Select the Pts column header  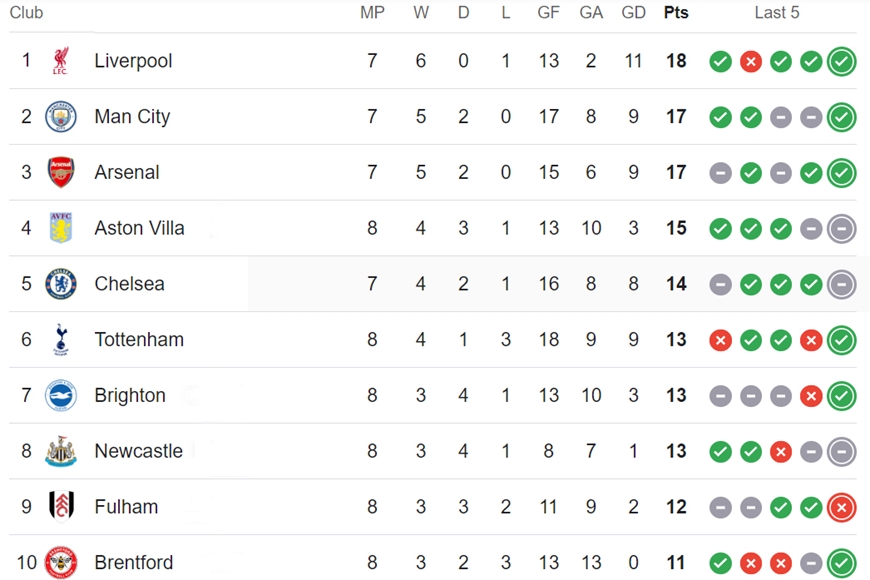point(676,13)
